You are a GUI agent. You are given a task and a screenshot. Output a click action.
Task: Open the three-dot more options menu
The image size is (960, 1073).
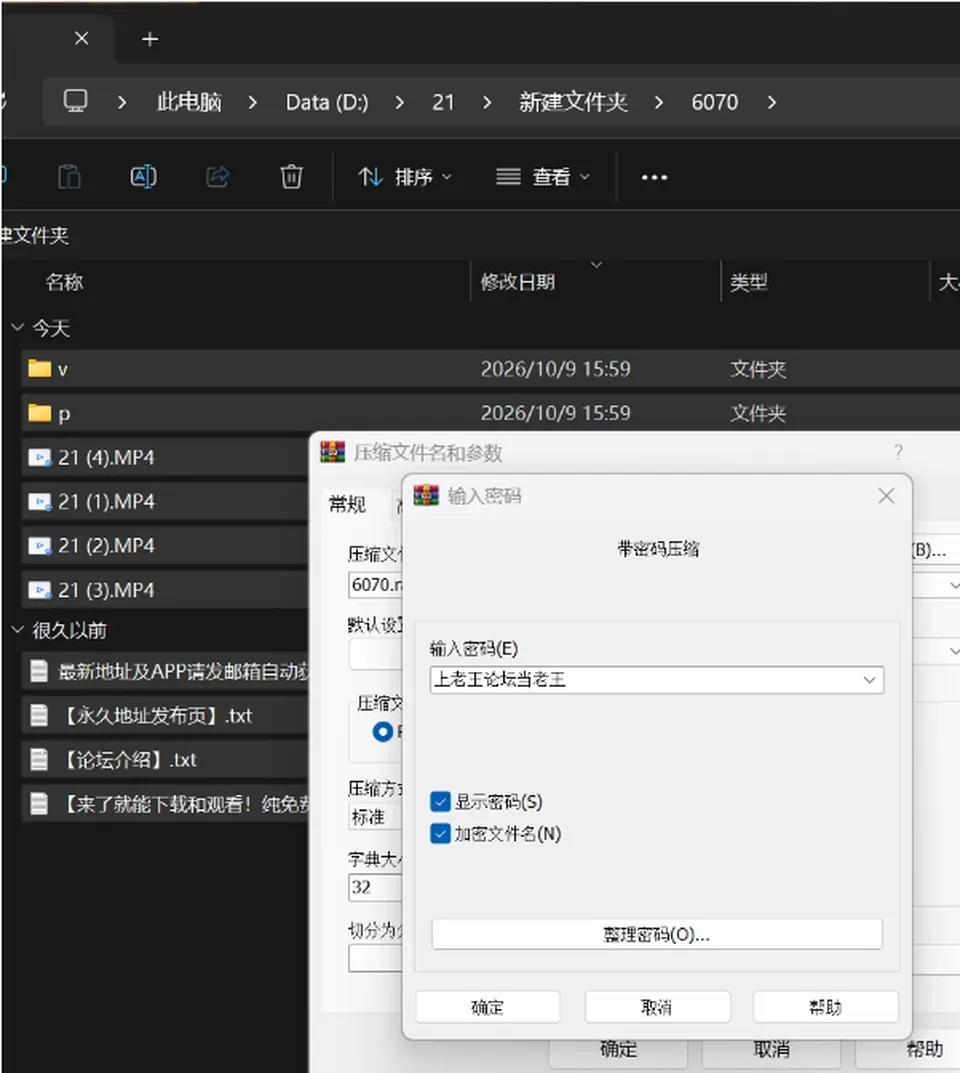[654, 177]
